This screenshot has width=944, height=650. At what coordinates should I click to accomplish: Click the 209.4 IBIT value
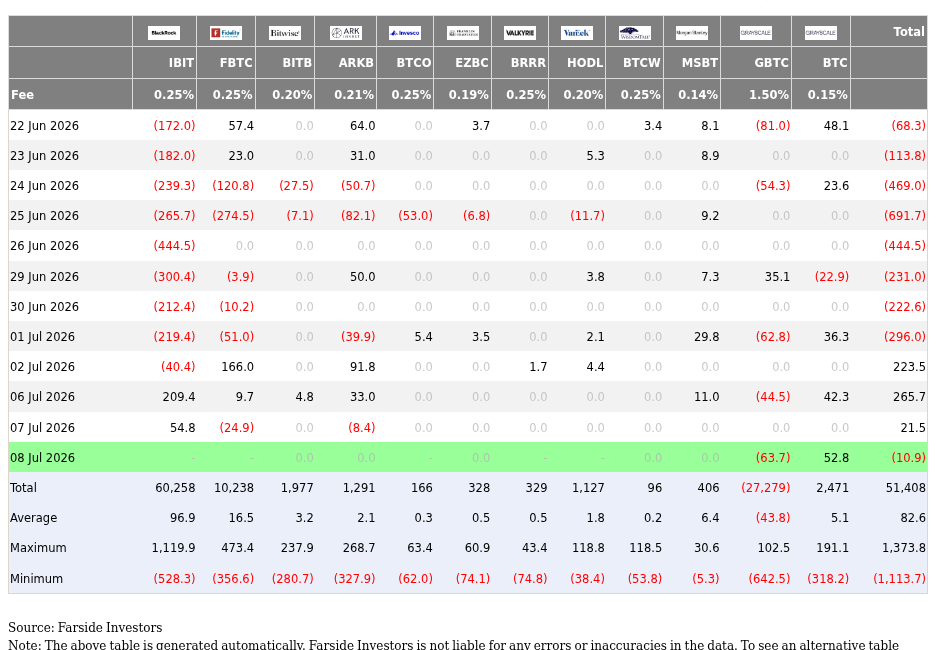pos(179,397)
